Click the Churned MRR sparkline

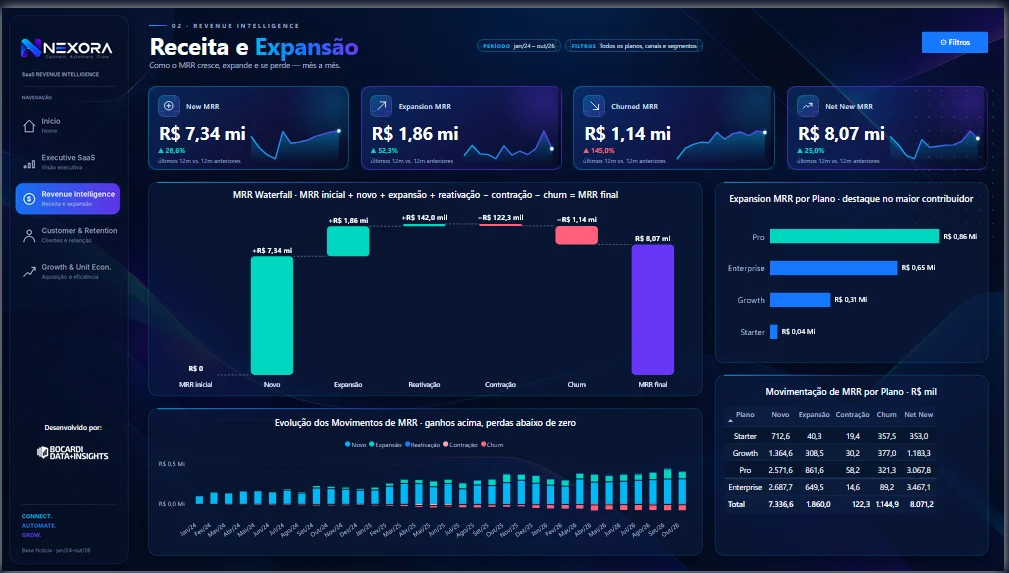721,144
